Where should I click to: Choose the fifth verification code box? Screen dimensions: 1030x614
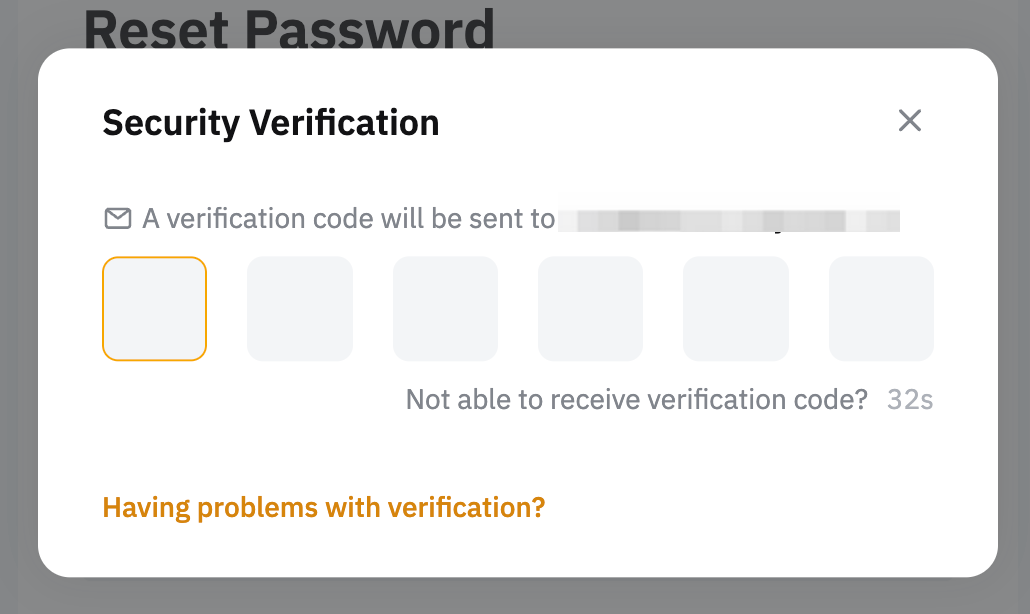click(736, 308)
